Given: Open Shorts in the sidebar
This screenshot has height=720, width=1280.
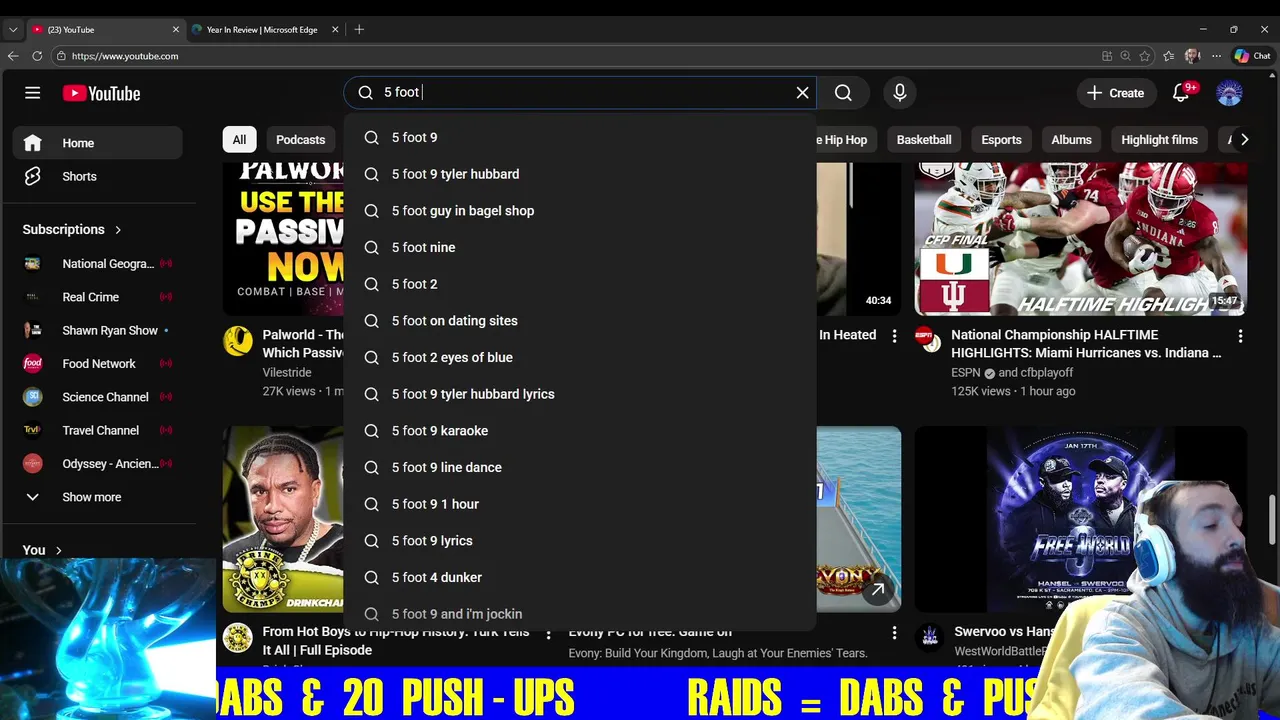Looking at the screenshot, I should click(x=98, y=176).
